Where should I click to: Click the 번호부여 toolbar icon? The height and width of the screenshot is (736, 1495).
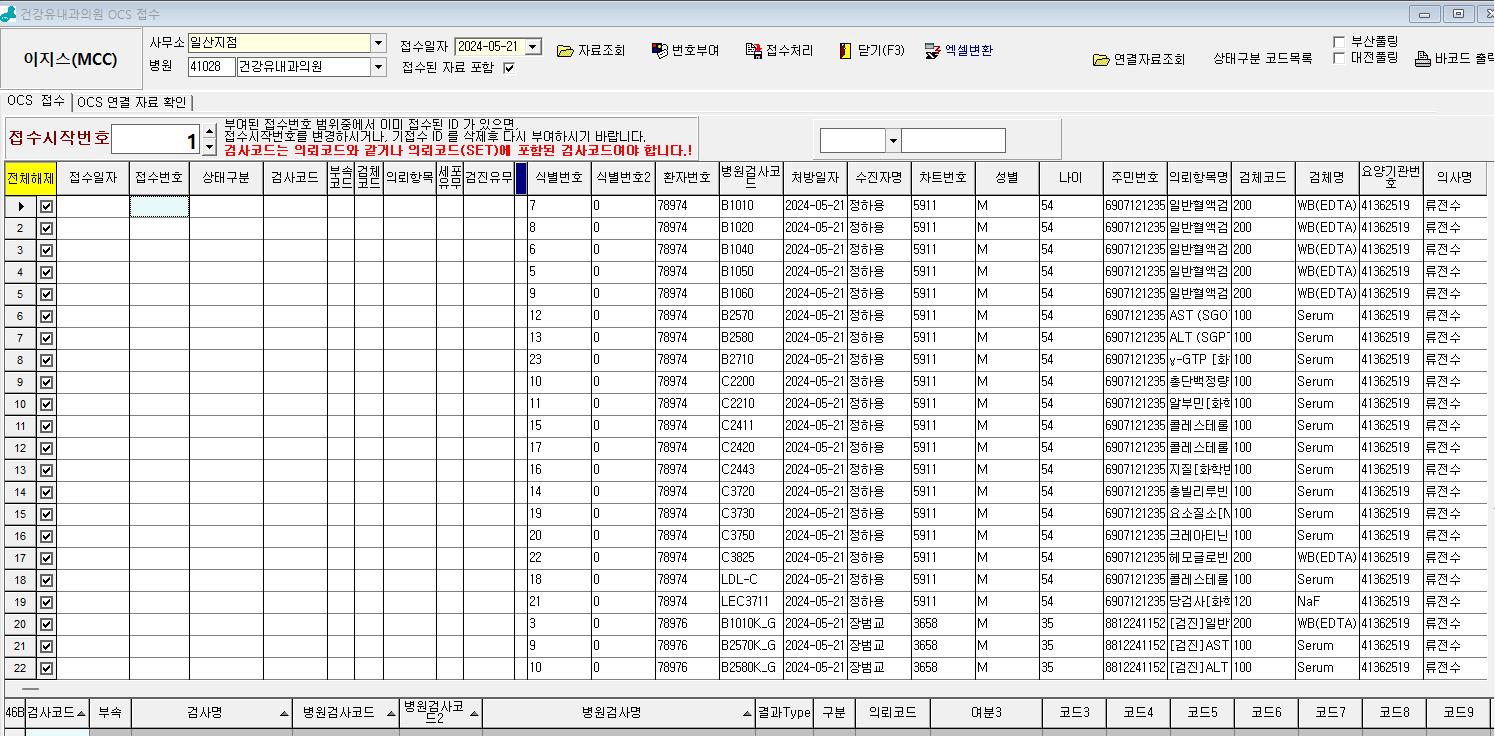659,51
